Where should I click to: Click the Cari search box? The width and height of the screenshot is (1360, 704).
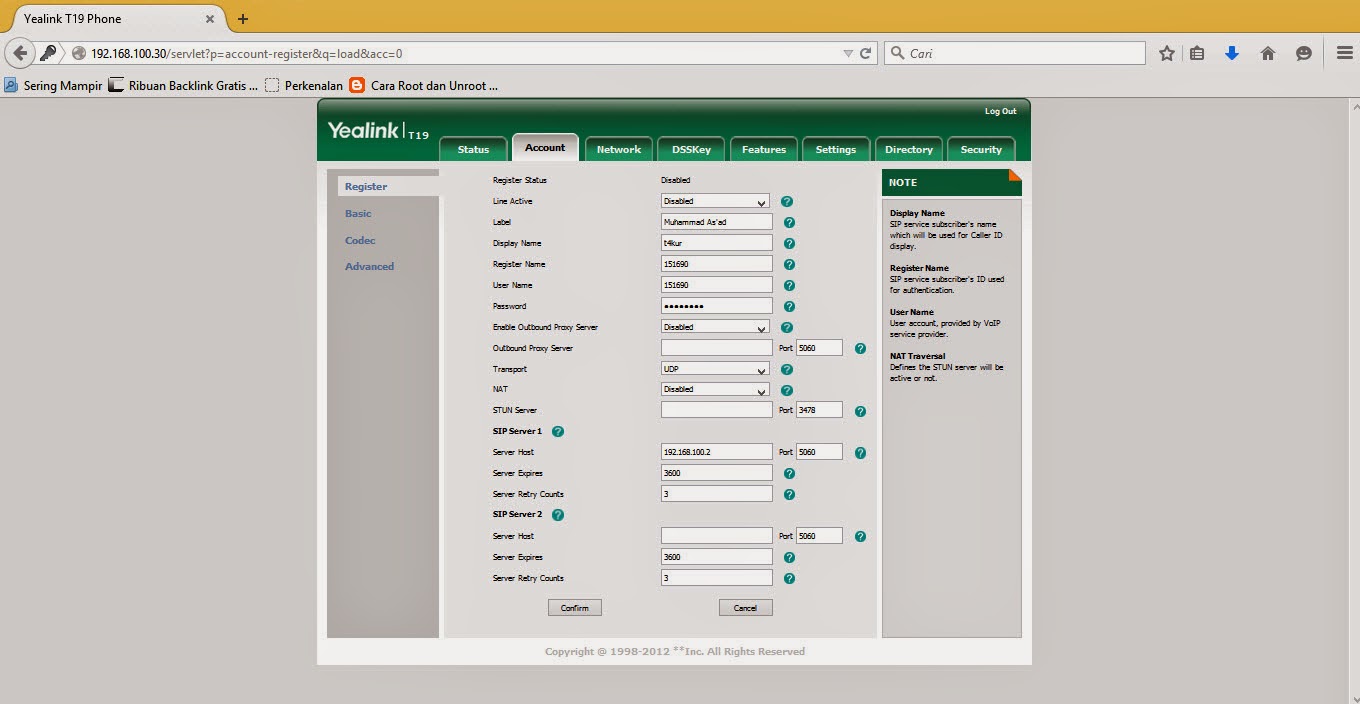tap(1015, 54)
